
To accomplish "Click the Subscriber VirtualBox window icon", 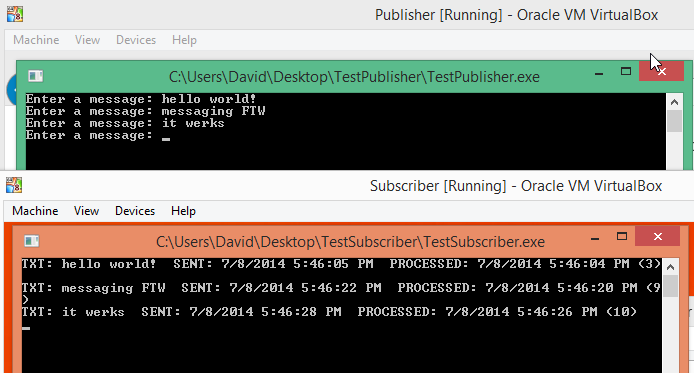I will 14,185.
